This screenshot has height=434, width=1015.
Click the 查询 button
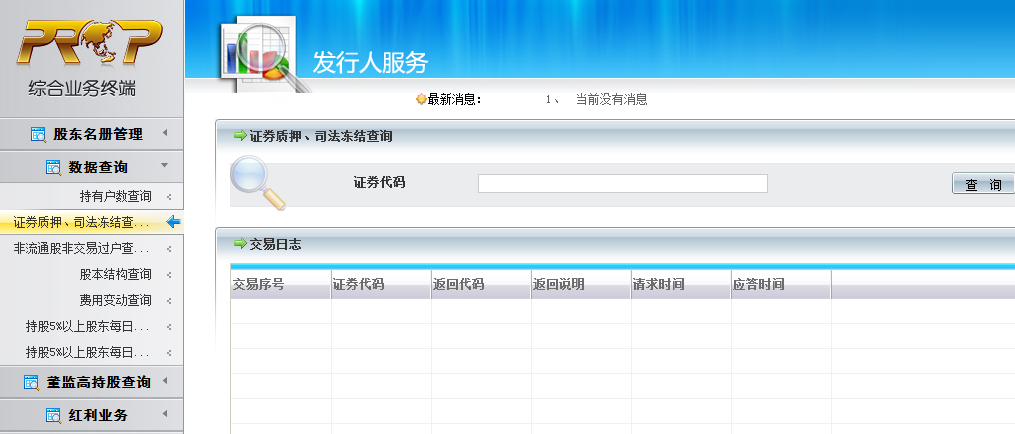[983, 184]
